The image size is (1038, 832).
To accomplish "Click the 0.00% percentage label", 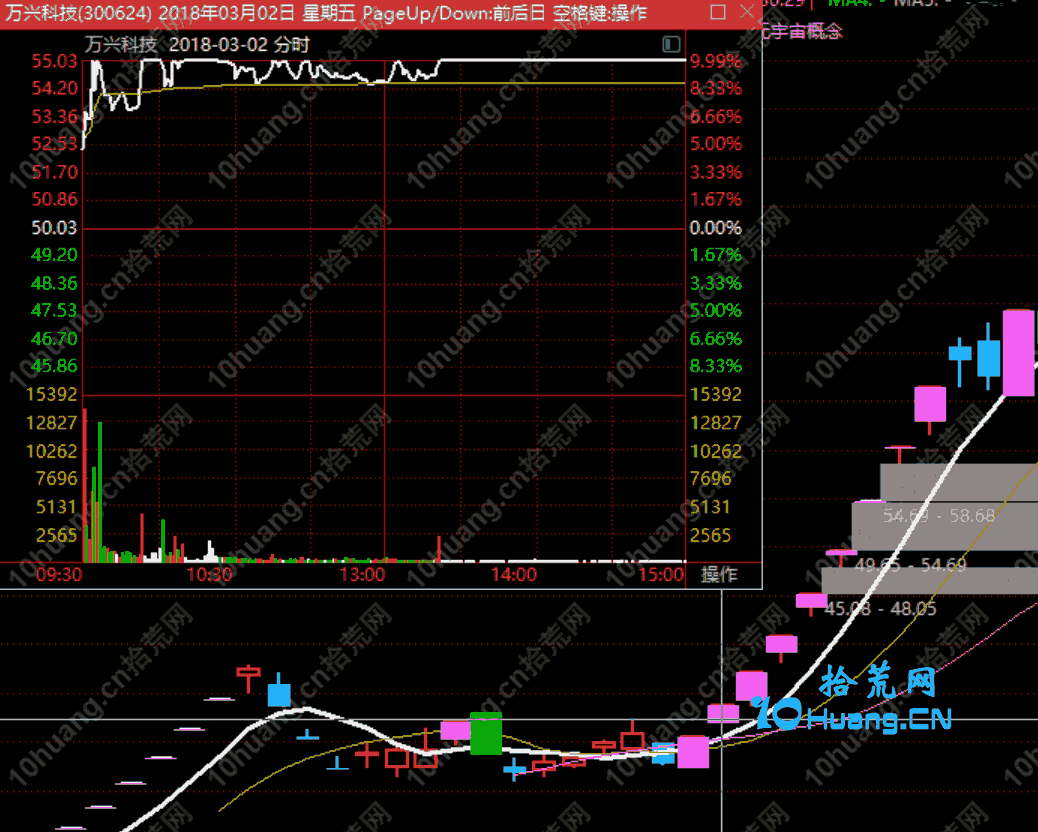I will click(x=716, y=228).
